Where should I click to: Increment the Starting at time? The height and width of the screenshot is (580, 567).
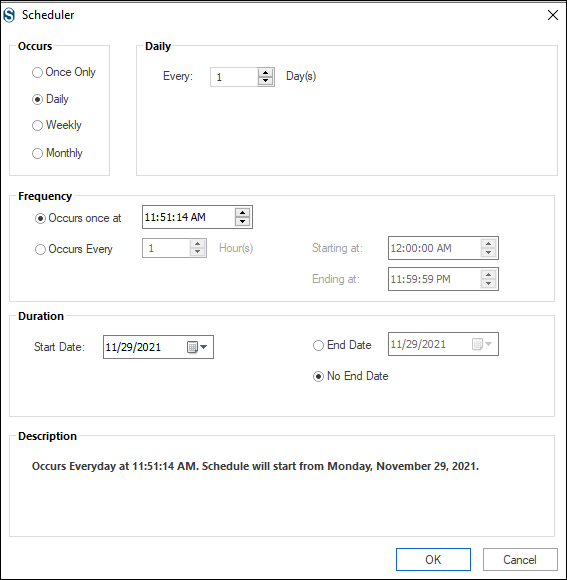[488, 244]
